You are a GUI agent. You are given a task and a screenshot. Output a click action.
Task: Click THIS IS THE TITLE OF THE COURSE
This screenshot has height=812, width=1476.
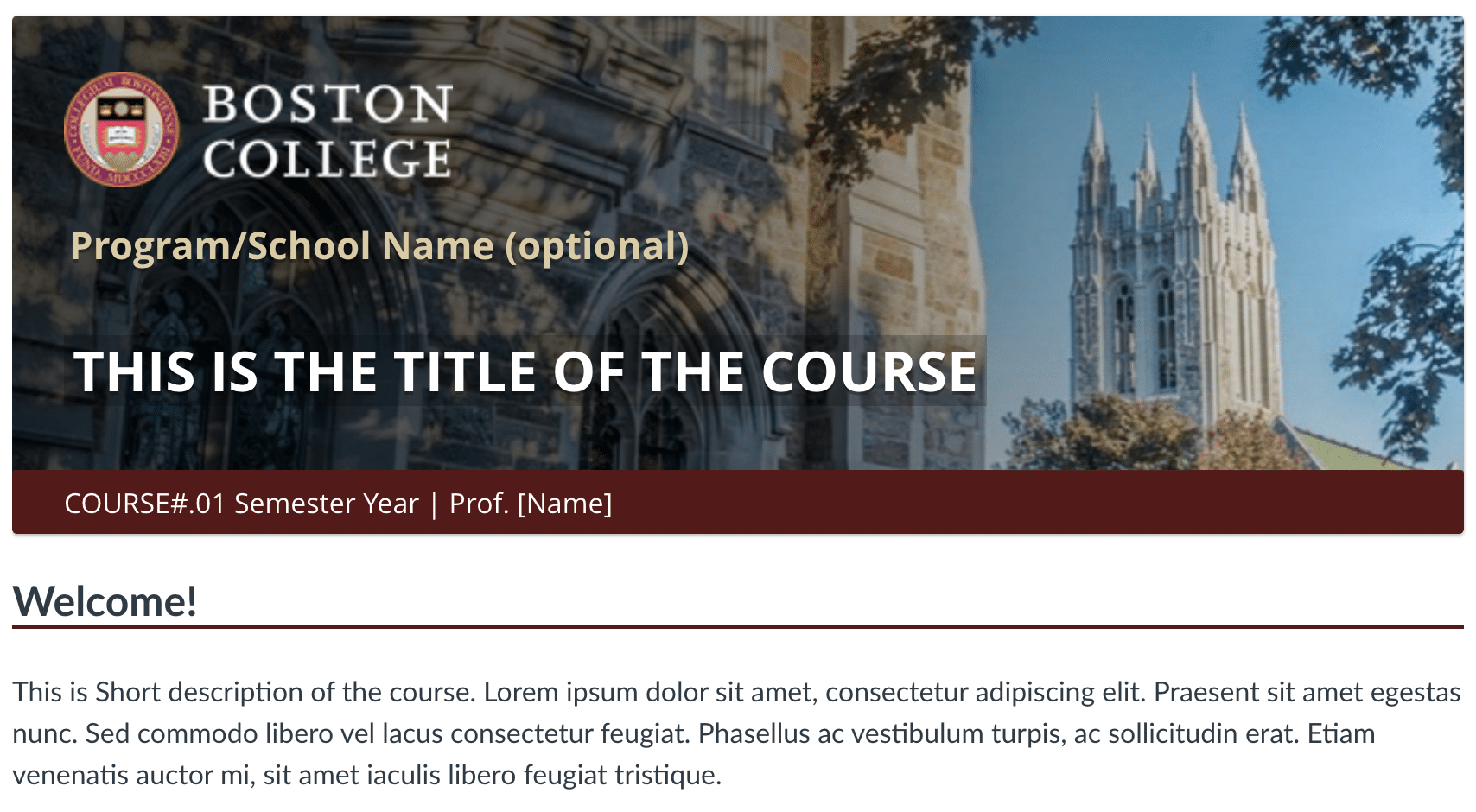(525, 372)
